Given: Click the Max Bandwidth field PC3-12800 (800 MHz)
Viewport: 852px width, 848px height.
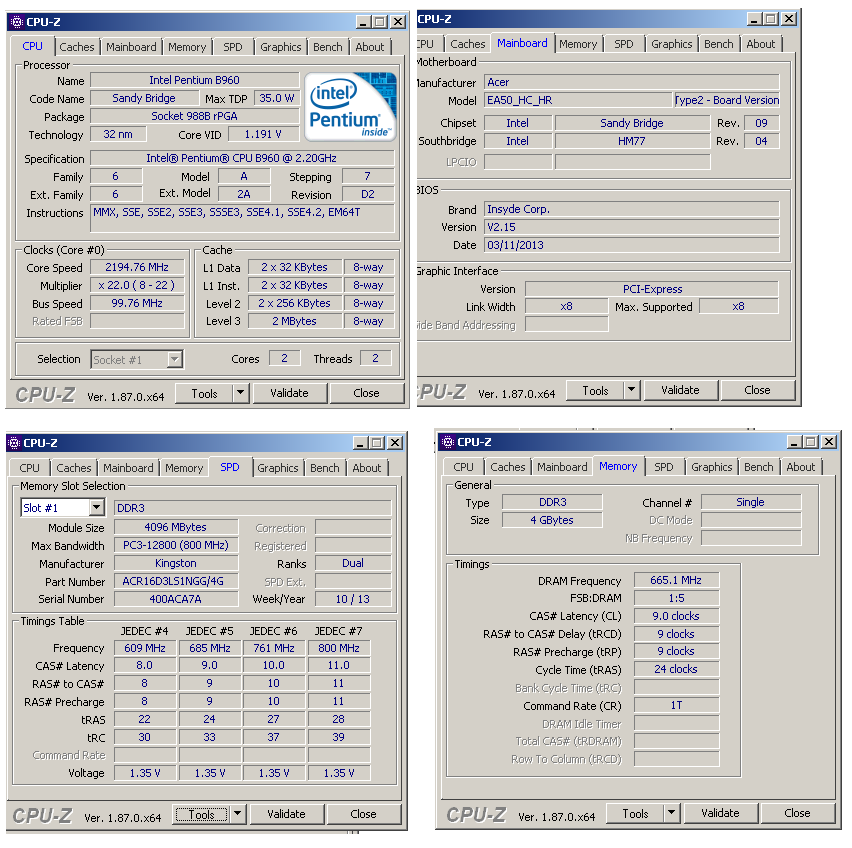Looking at the screenshot, I should 176,545.
